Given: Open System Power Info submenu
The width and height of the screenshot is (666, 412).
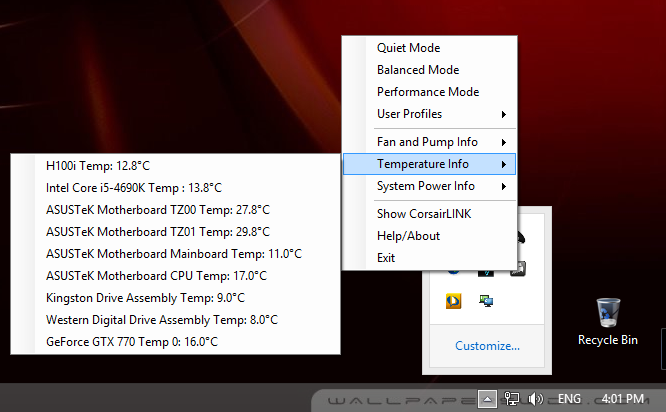Looking at the screenshot, I should pyautogui.click(x=429, y=186).
